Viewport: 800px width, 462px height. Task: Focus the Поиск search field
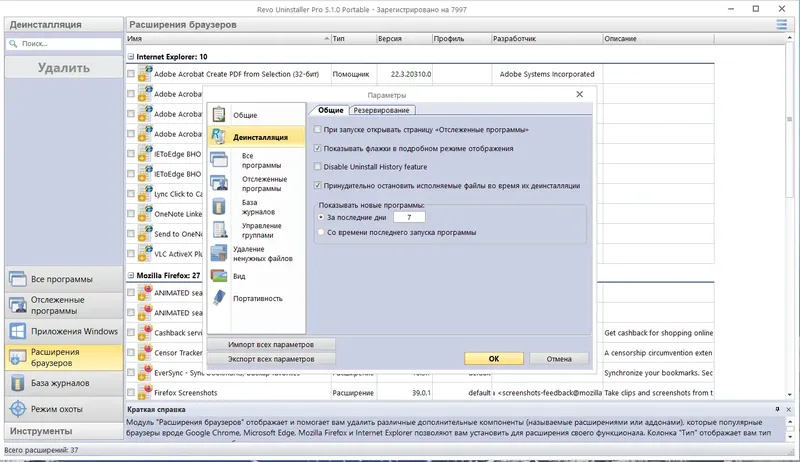(x=64, y=44)
